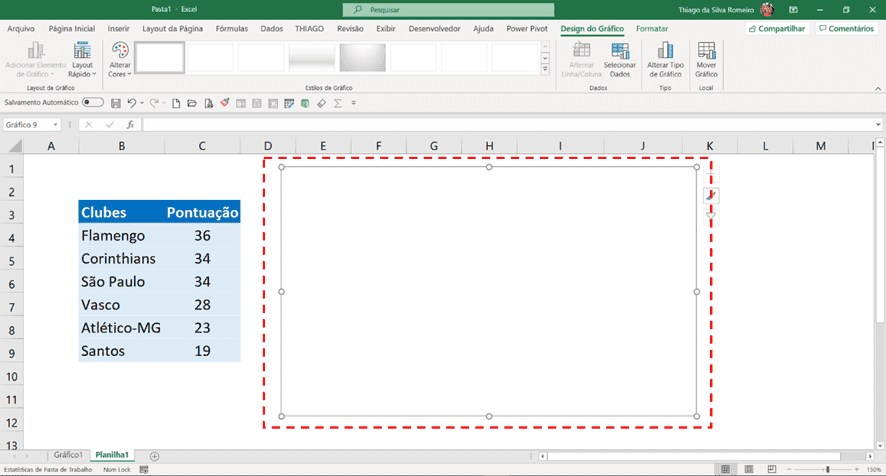
Task: Create a new blank file from quick toolbar
Action: pyautogui.click(x=176, y=103)
